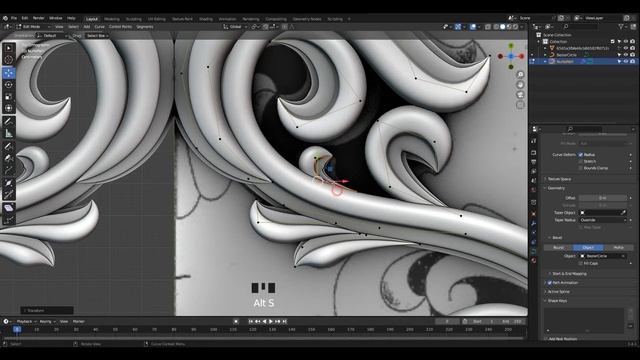Open the Keying popover in timeline
Viewport: 640px width, 360px height.
47,322
